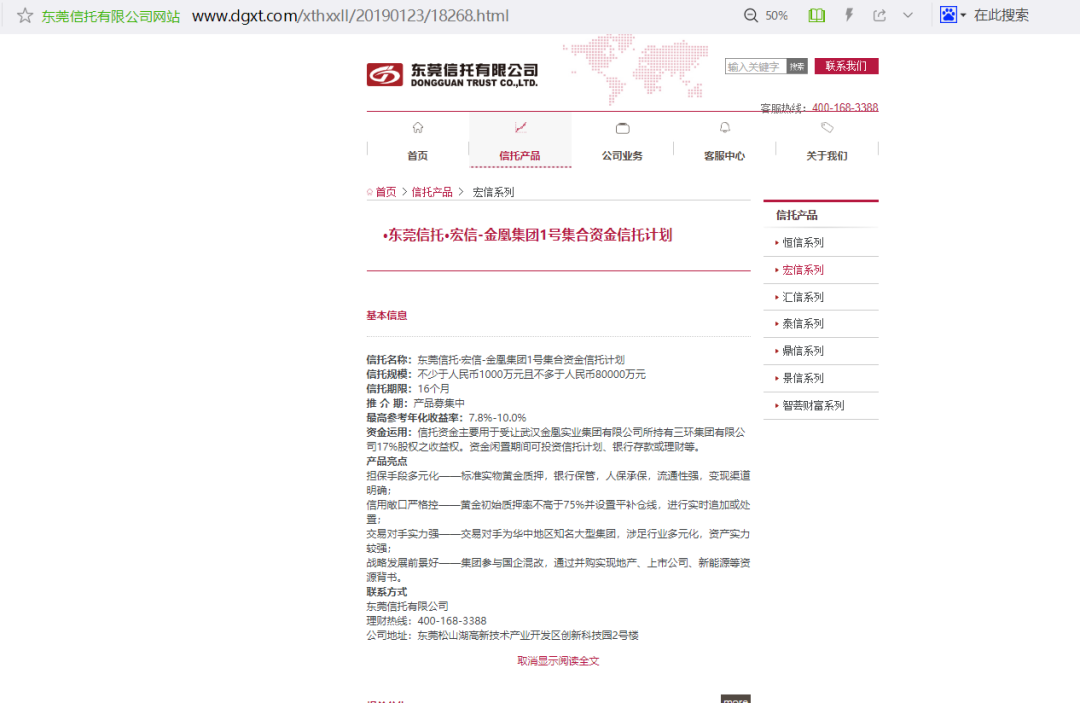Screen dimensions: 1080x703
Task: Select 智荟财富系列 in sidebar
Action: pos(813,406)
